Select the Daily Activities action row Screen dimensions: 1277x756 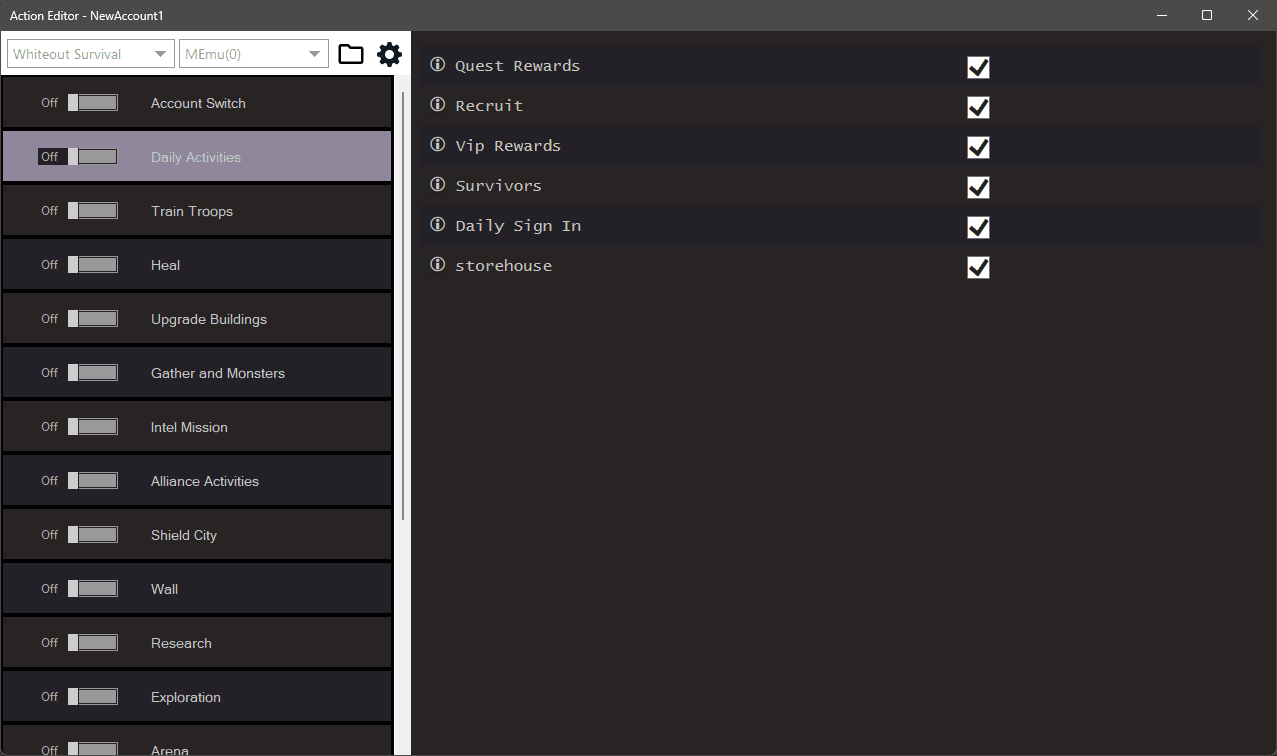[x=197, y=157]
